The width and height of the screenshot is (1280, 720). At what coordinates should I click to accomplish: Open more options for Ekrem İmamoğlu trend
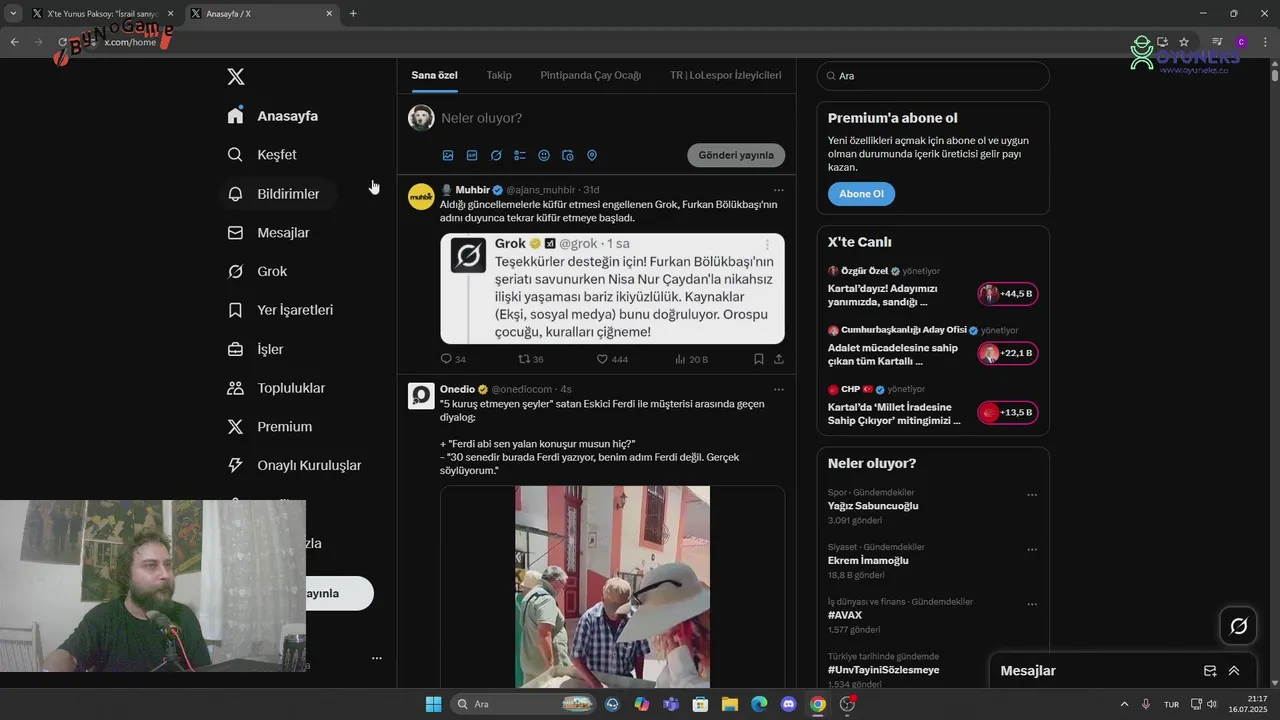click(1032, 550)
